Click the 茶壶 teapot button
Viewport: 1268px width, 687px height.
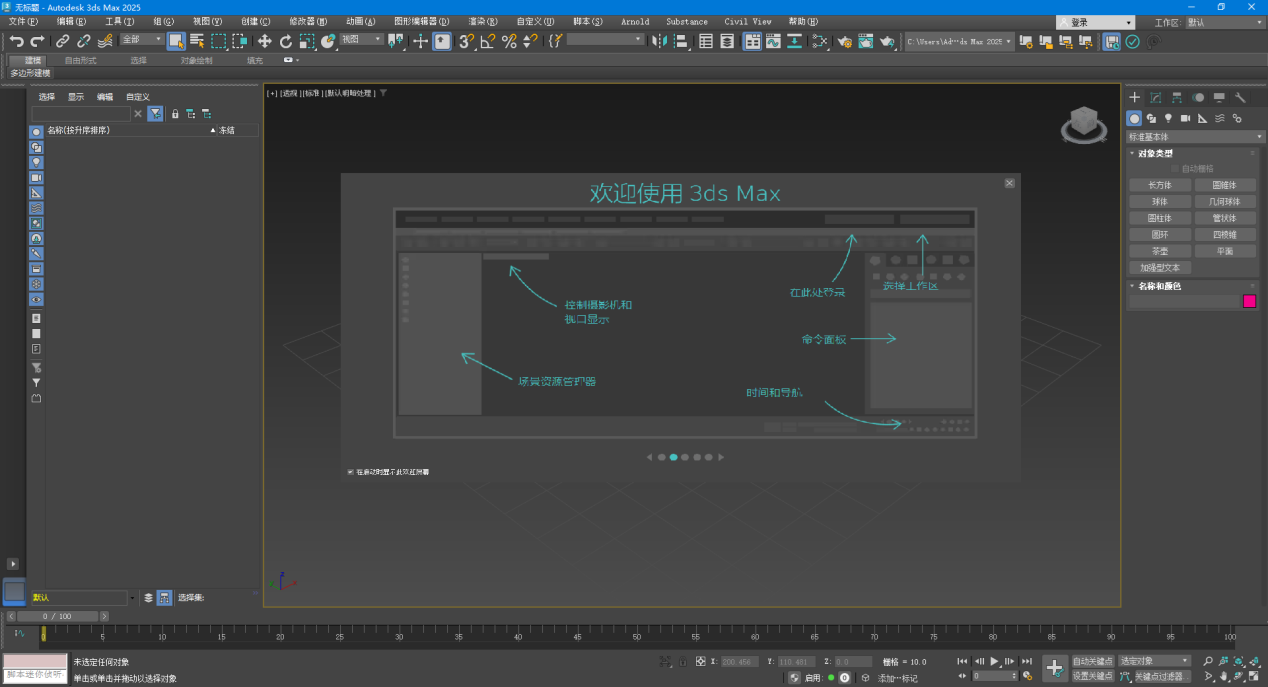coord(1160,251)
